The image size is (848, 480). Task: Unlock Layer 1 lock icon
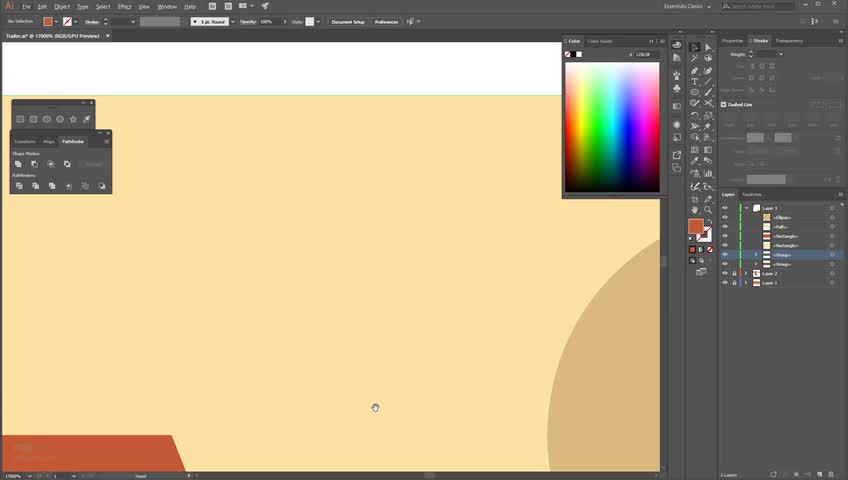click(734, 283)
